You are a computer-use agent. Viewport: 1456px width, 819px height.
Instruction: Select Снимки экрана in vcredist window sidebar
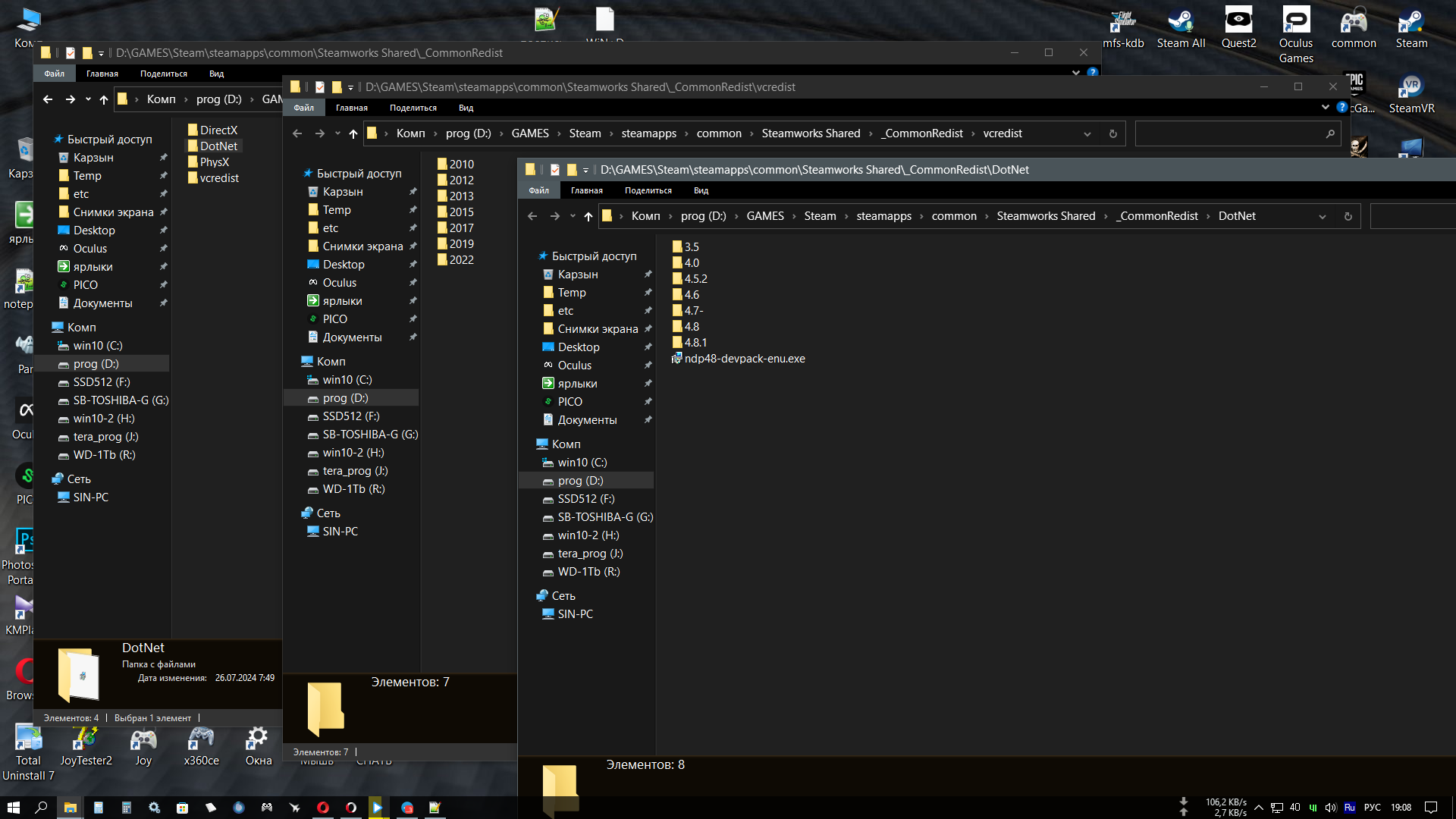362,246
